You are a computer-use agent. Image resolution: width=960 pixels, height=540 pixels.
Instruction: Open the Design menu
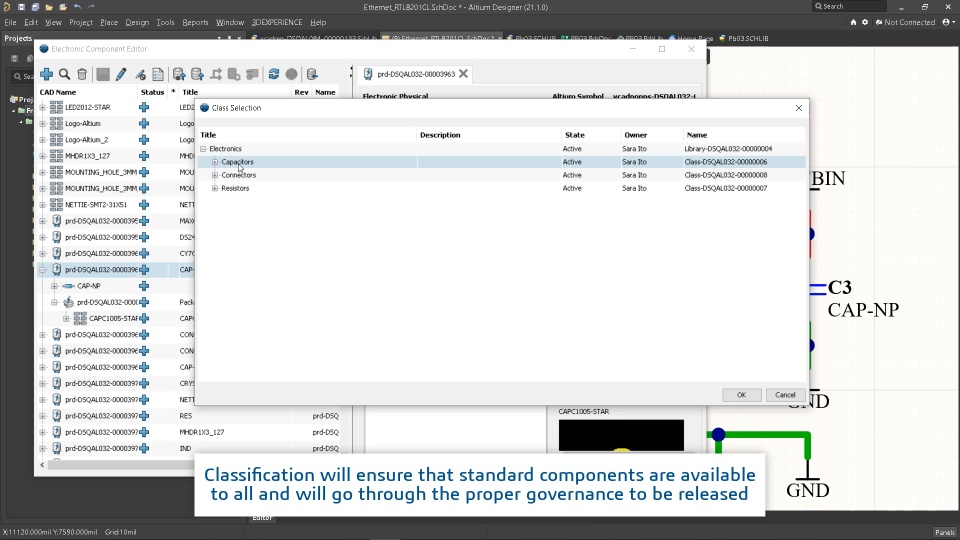(137, 22)
